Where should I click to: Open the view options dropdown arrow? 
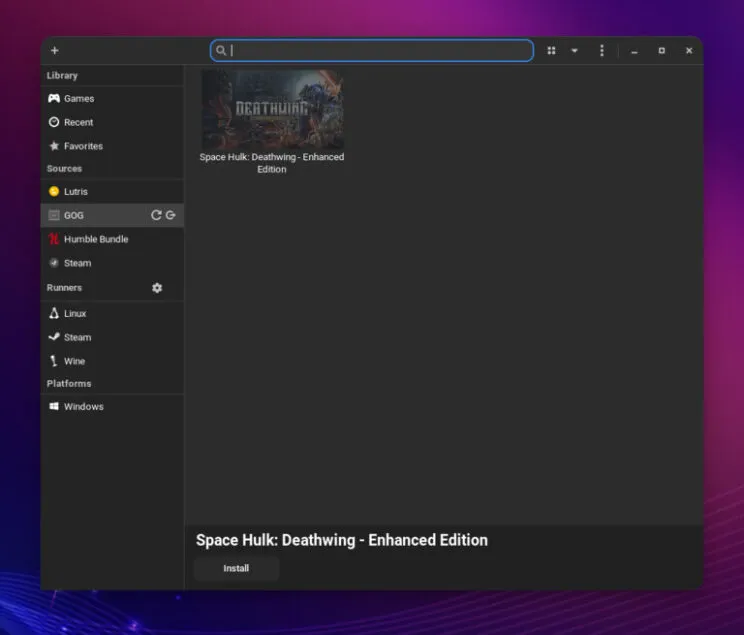[574, 50]
